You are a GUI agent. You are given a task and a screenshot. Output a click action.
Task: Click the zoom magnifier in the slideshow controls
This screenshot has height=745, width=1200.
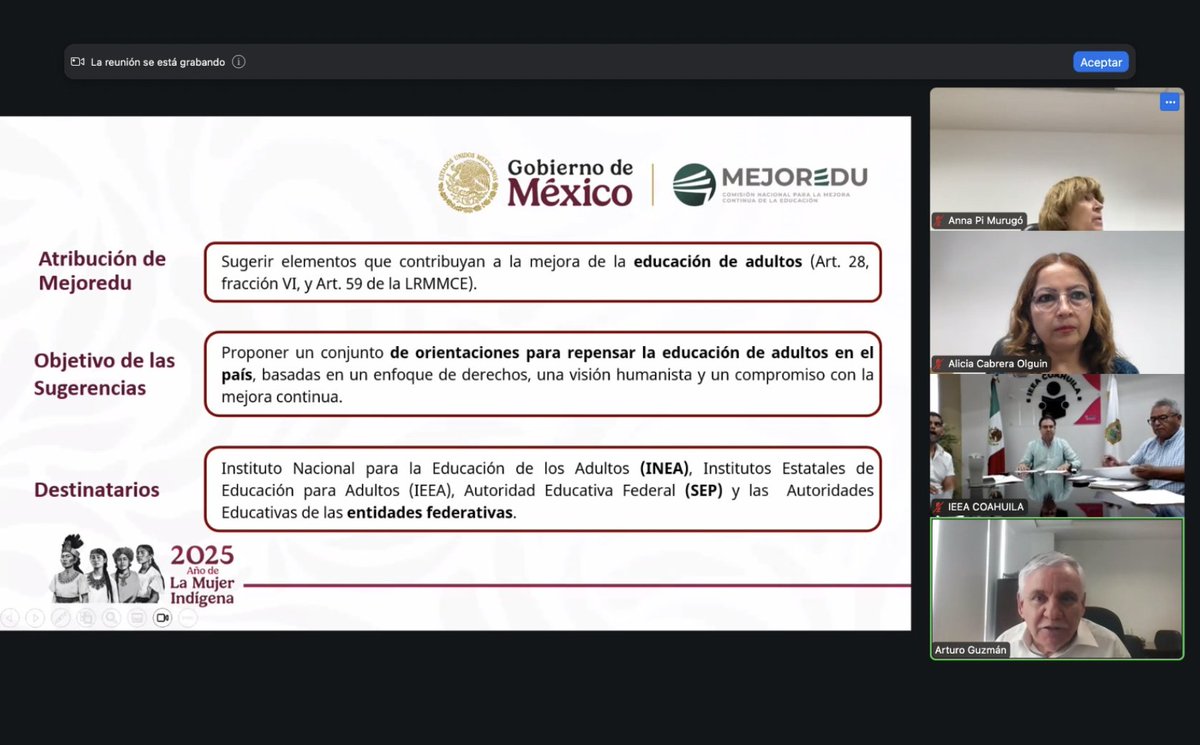(111, 618)
